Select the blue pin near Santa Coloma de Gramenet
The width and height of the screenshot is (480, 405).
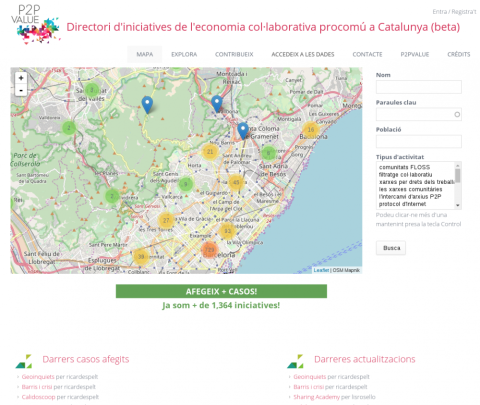(243, 131)
